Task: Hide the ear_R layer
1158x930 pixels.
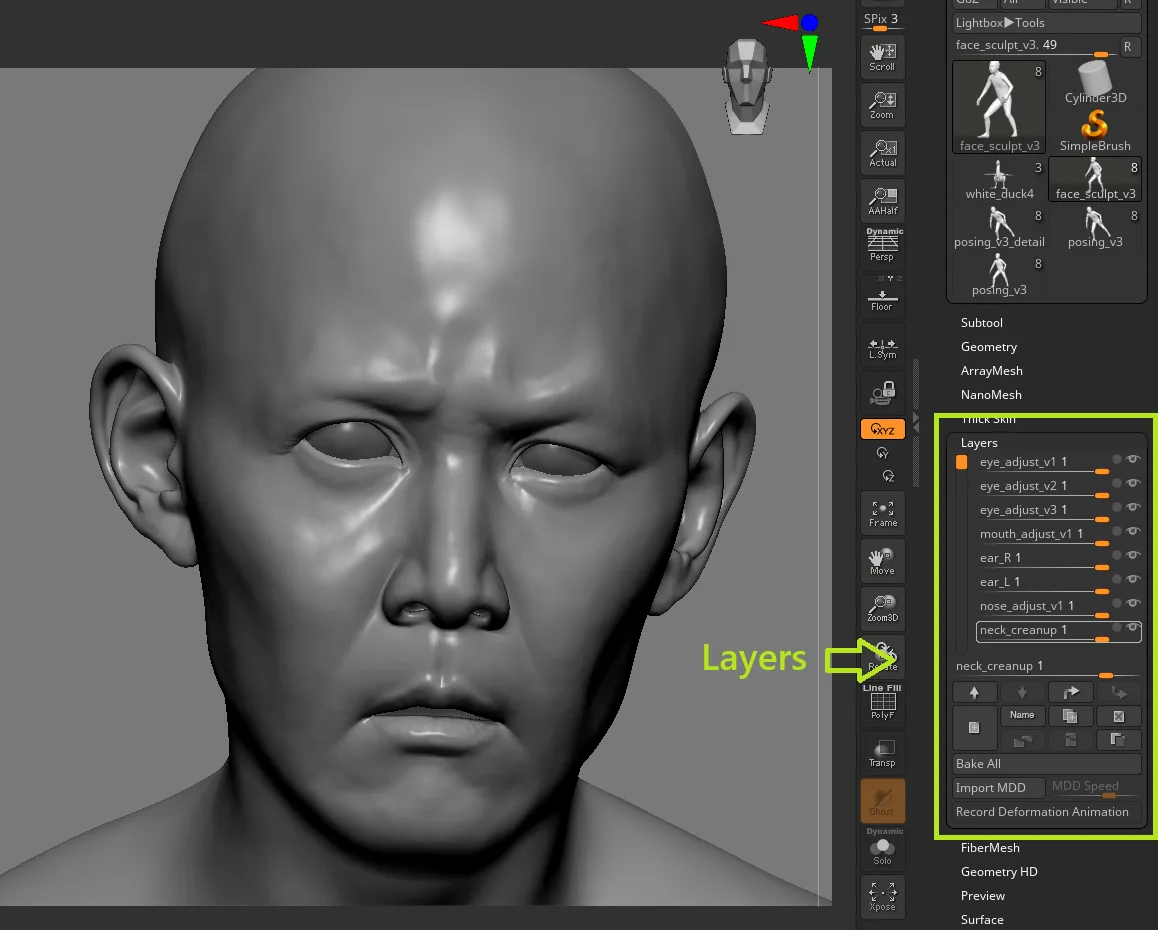Action: [x=1133, y=555]
